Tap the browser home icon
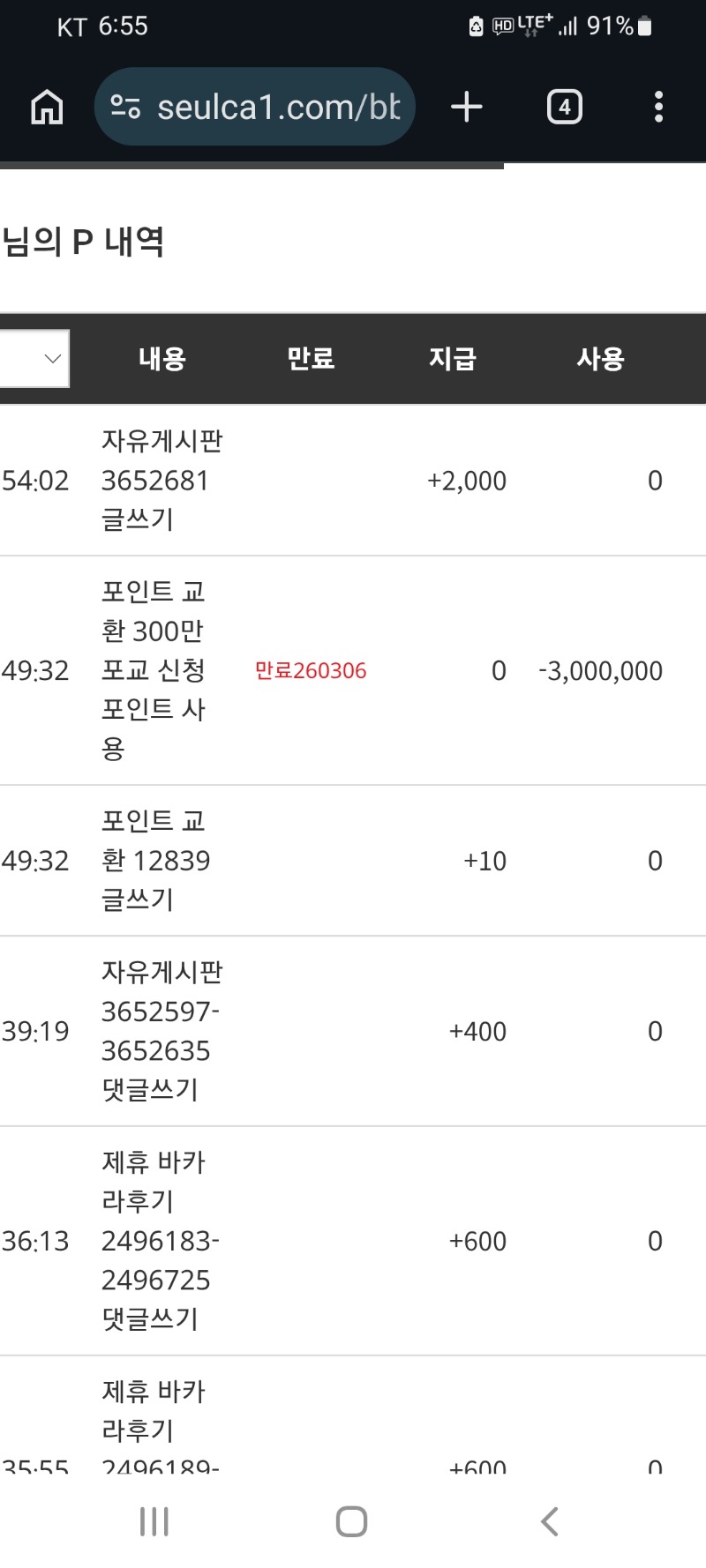 (x=47, y=108)
